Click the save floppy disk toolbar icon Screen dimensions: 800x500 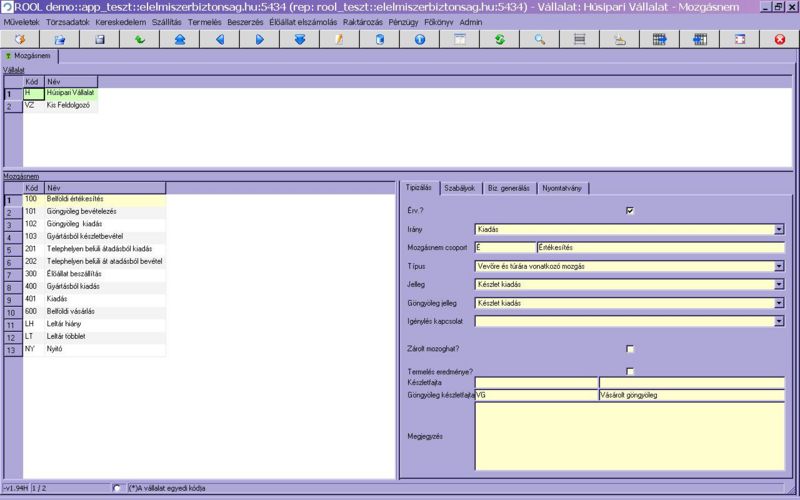point(99,40)
